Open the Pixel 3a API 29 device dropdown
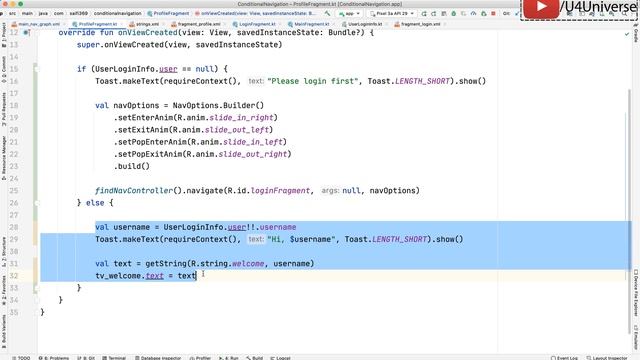The image size is (640, 360). (x=392, y=13)
